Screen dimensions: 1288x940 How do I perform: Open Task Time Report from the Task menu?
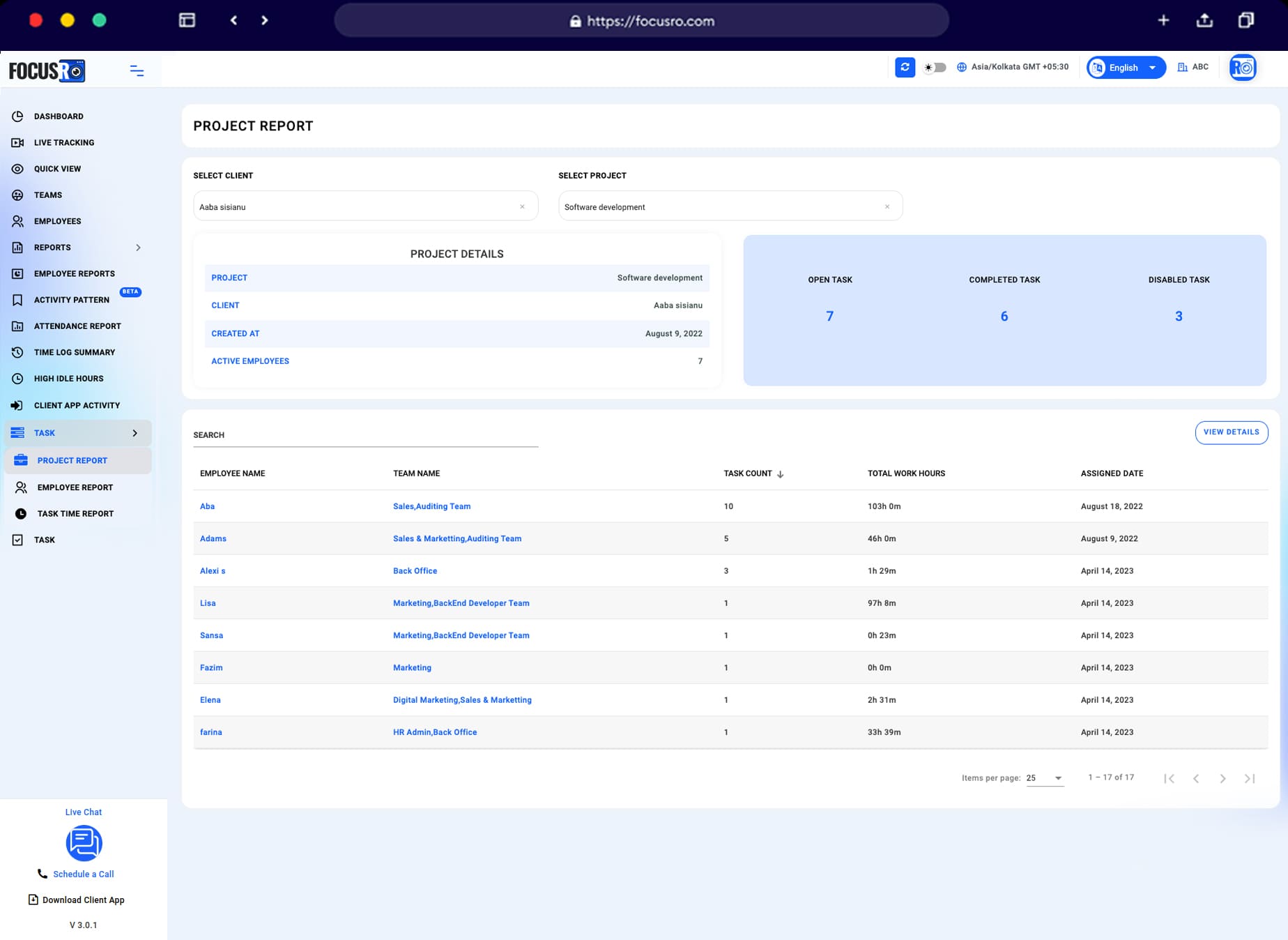coord(75,513)
